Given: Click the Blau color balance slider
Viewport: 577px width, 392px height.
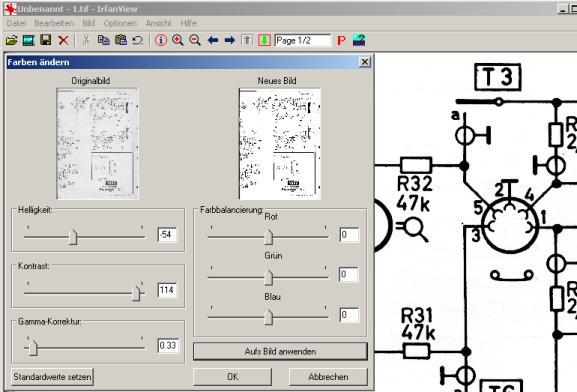Looking at the screenshot, I should 268,318.
